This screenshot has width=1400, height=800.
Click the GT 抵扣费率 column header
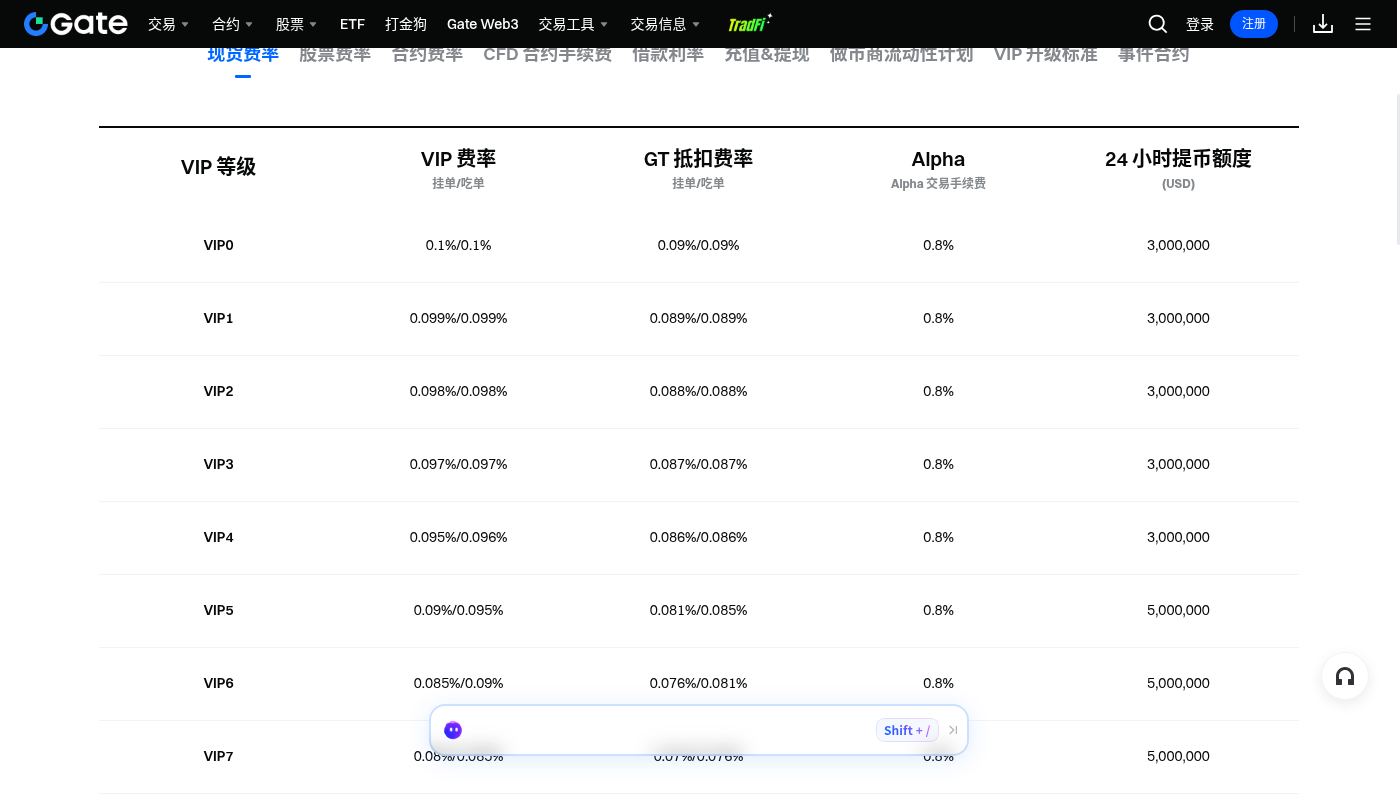(698, 158)
